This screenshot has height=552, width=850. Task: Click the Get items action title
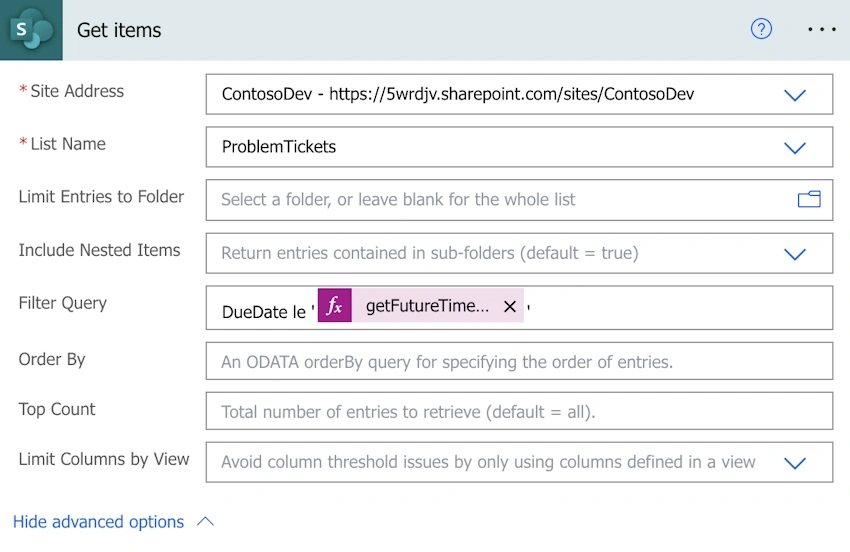(x=119, y=30)
